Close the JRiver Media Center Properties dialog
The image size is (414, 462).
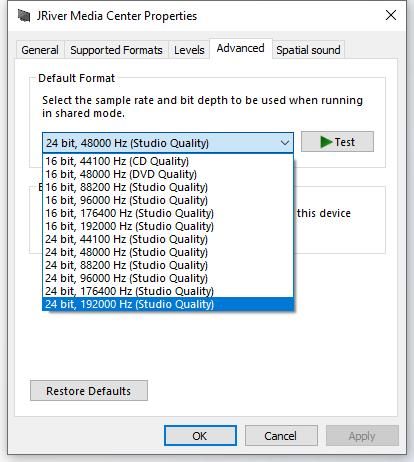click(x=391, y=15)
